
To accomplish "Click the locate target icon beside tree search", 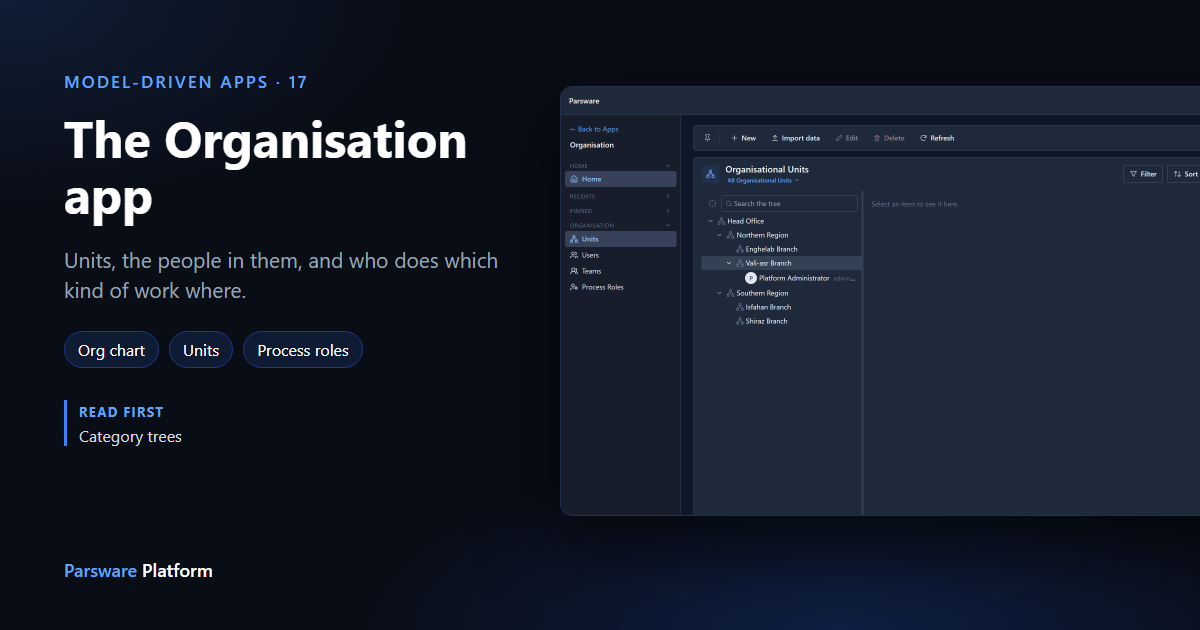I will (712, 203).
